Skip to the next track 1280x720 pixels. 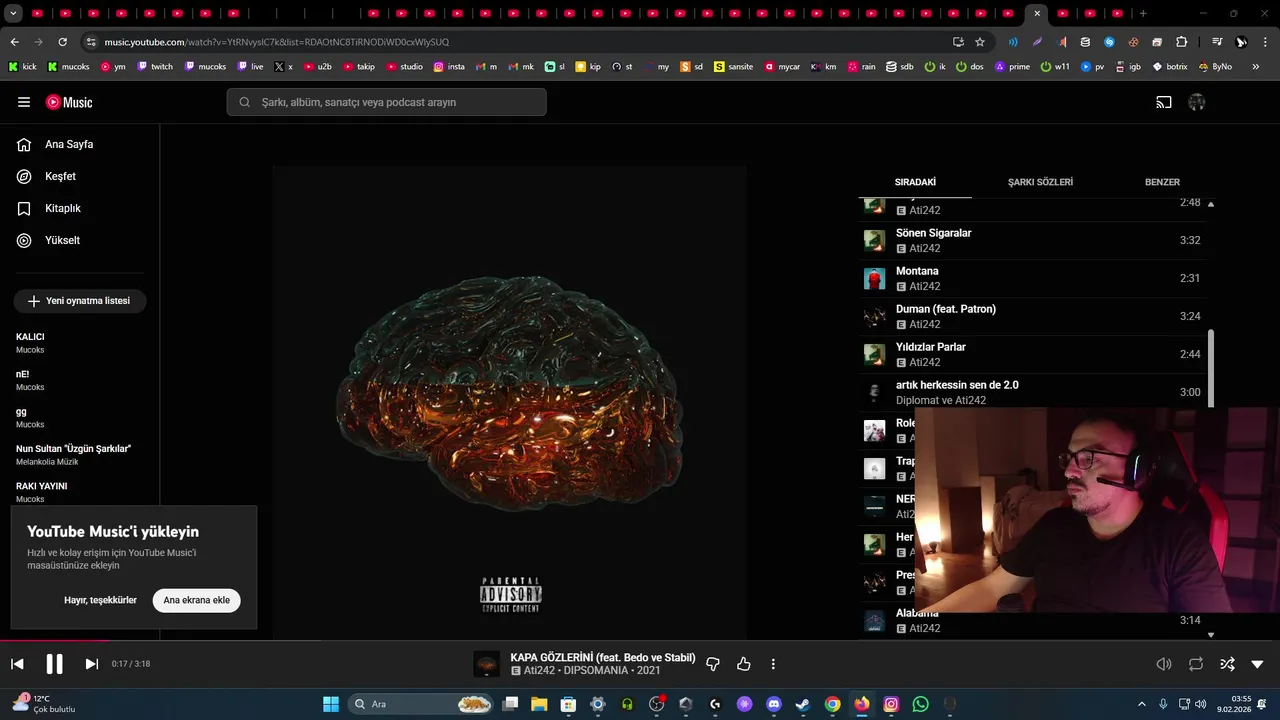click(x=91, y=664)
